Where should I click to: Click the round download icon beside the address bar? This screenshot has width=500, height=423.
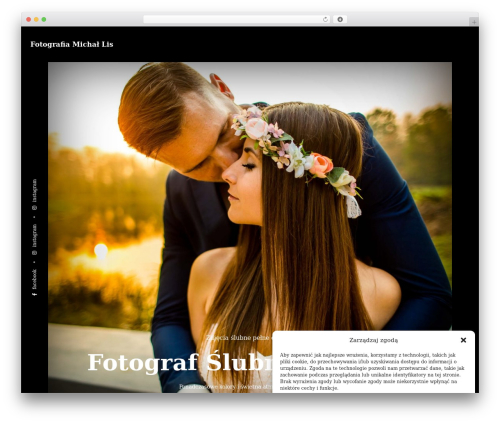click(x=340, y=19)
